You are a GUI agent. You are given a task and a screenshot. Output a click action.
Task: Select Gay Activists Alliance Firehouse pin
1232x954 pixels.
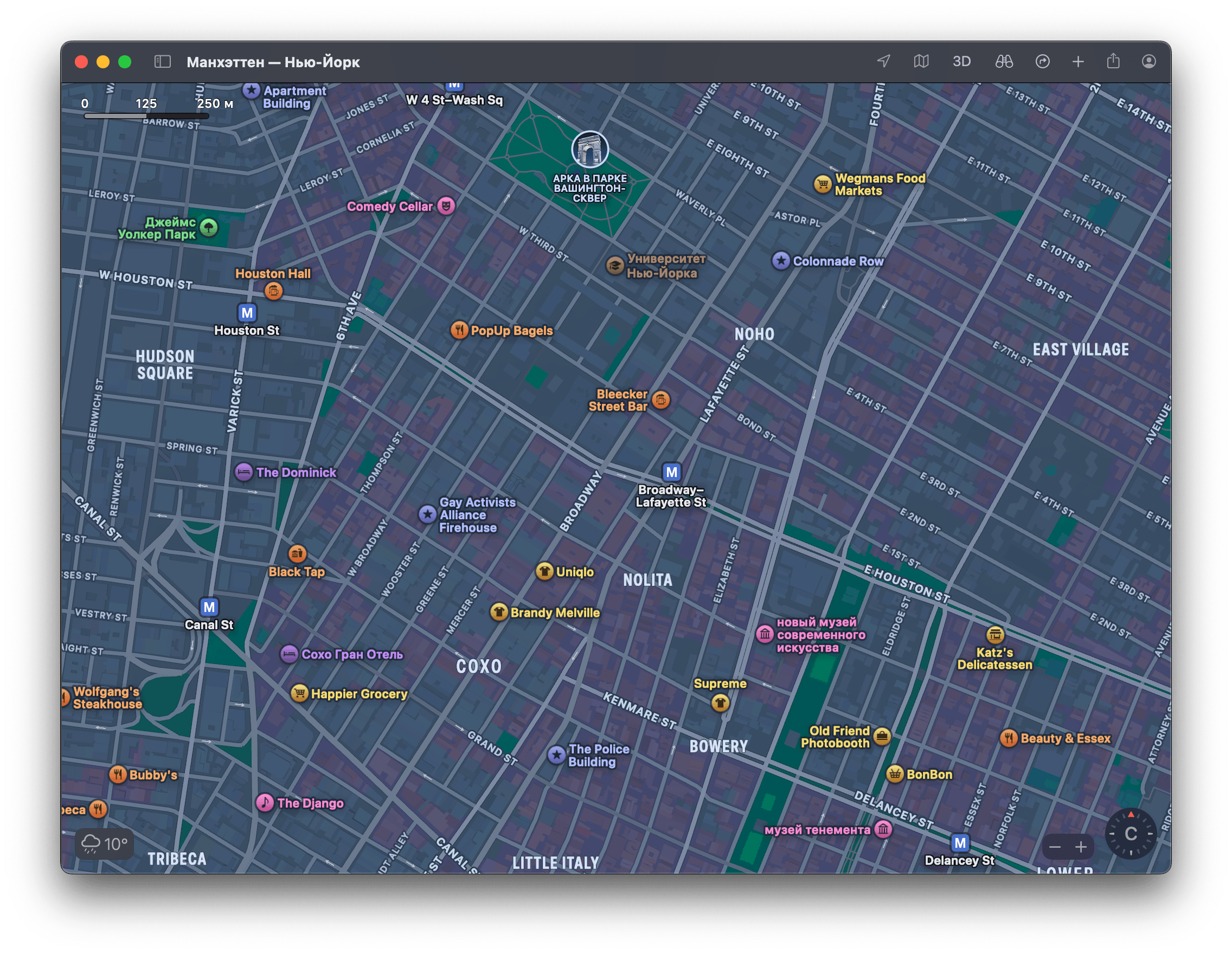tap(427, 514)
